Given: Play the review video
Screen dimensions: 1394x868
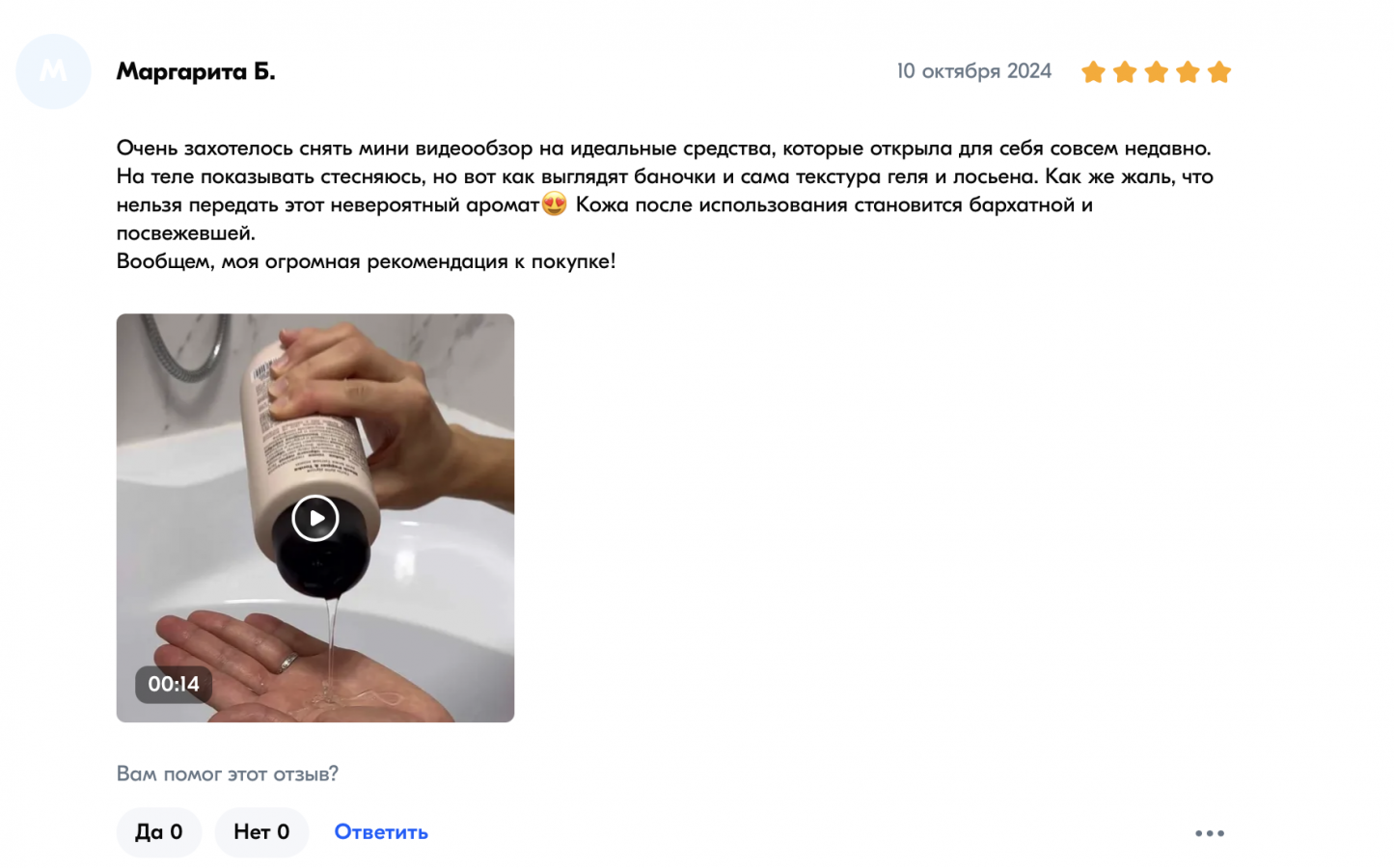Looking at the screenshot, I should [315, 518].
